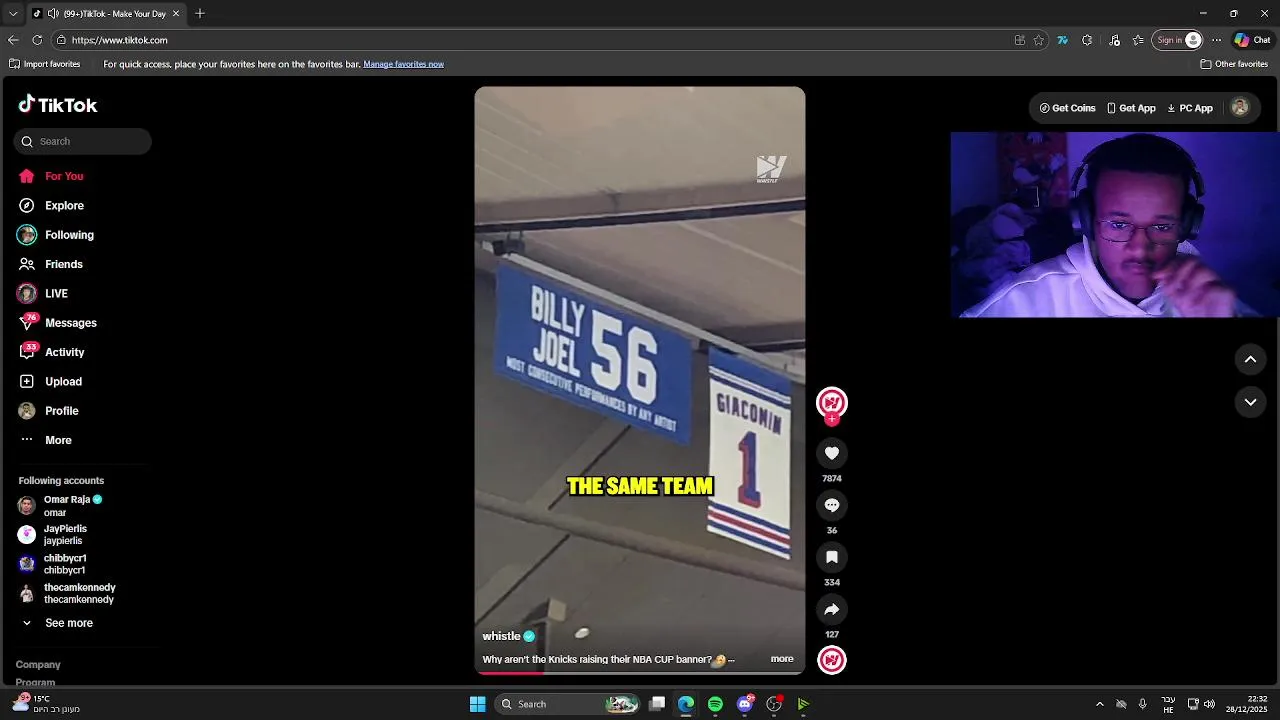Image resolution: width=1280 pixels, height=720 pixels.
Task: Click the address bar URL
Action: tap(119, 40)
